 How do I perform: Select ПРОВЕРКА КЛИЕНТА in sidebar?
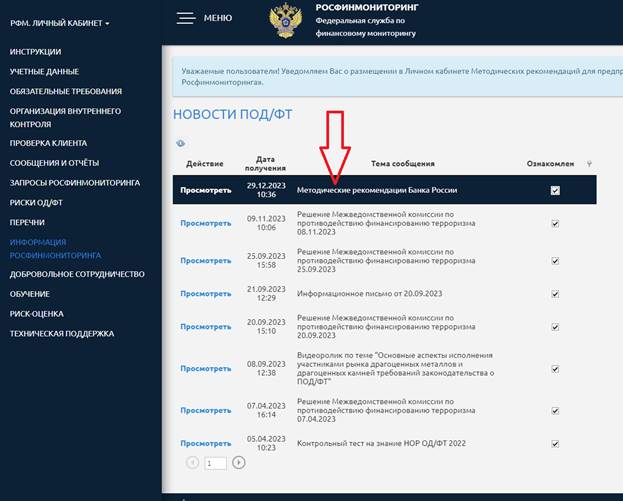[x=48, y=143]
